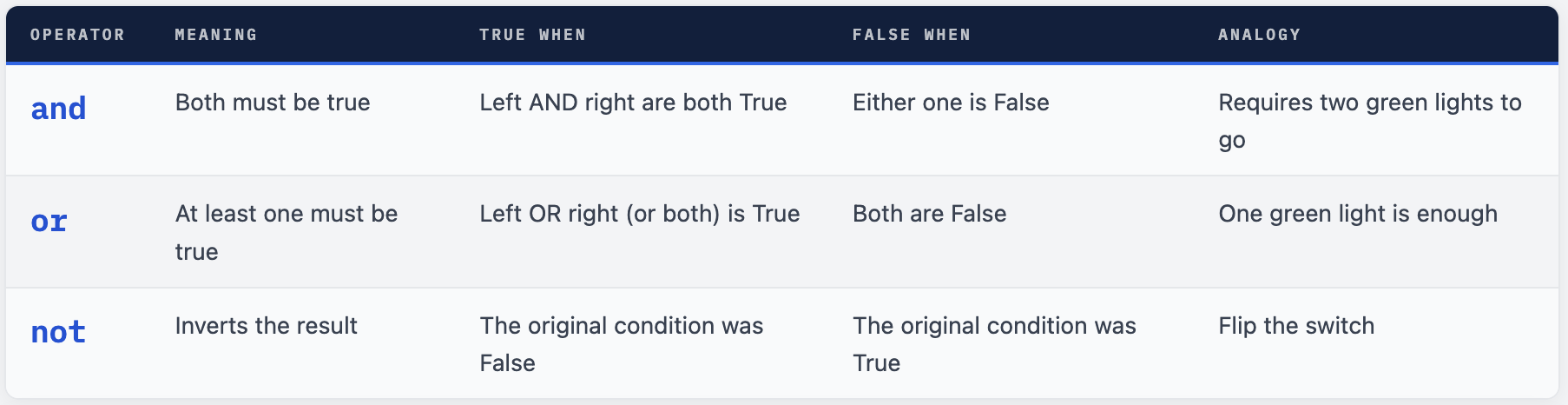Click the FALSE WHEN column header

[911, 35]
